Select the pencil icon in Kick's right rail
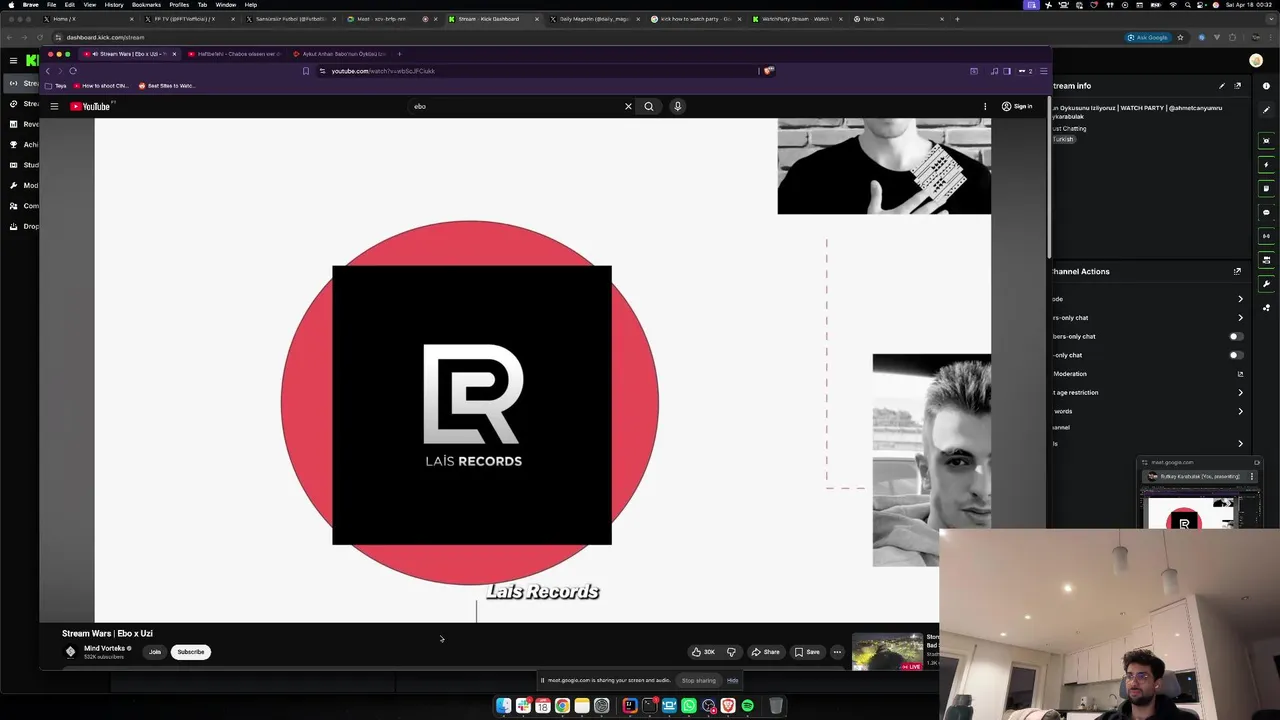The width and height of the screenshot is (1280, 720). click(1266, 110)
